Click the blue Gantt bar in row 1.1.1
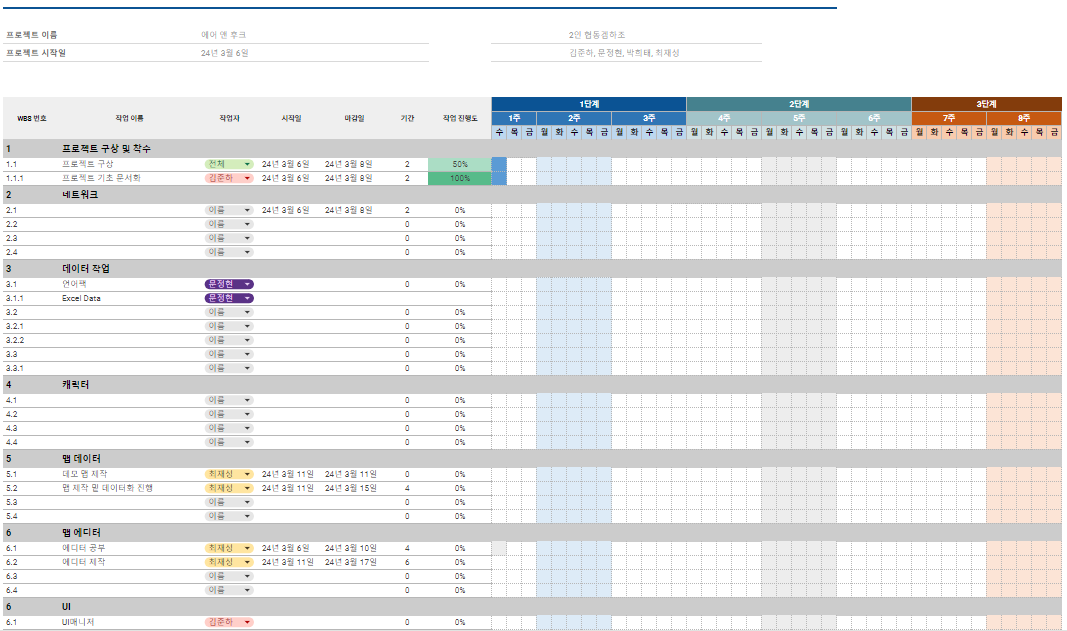This screenshot has width=1067, height=631. (x=499, y=178)
